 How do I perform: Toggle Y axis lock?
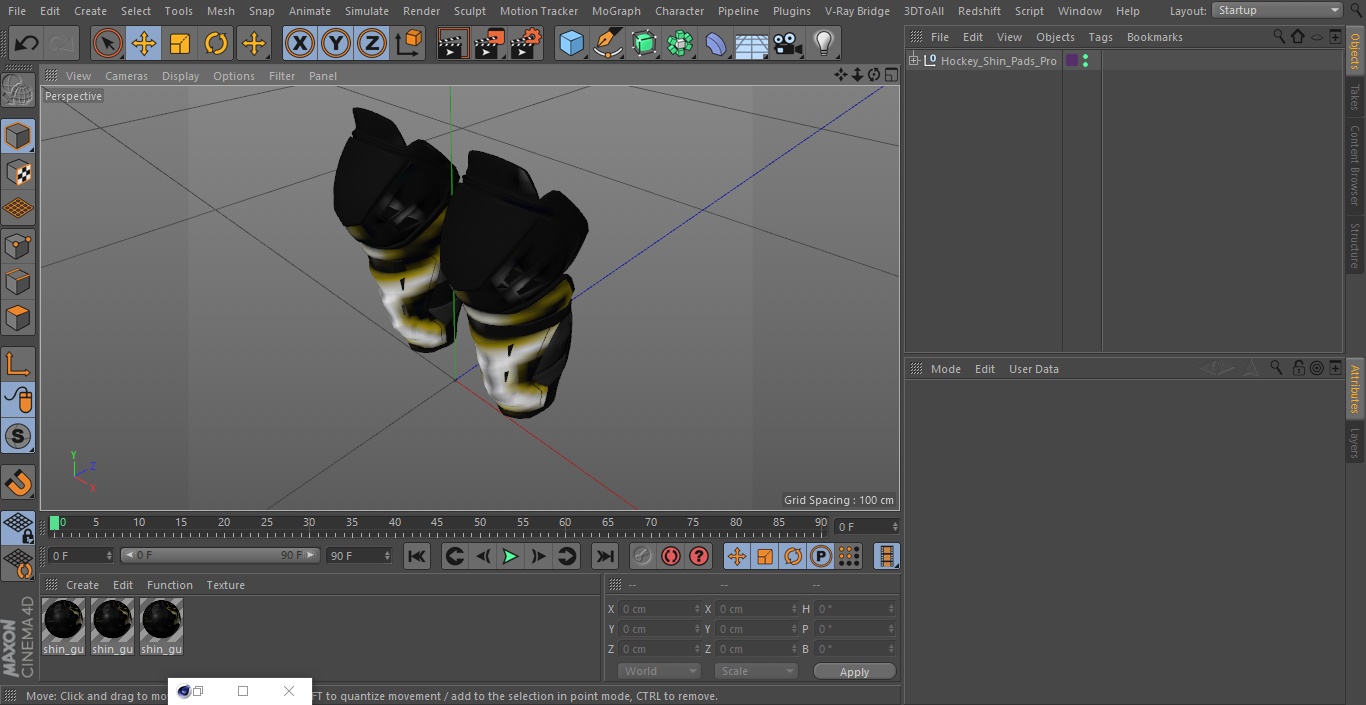point(336,43)
